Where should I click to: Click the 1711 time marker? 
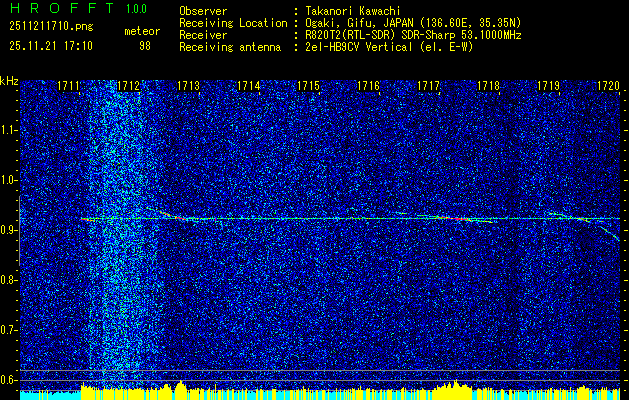pyautogui.click(x=68, y=86)
